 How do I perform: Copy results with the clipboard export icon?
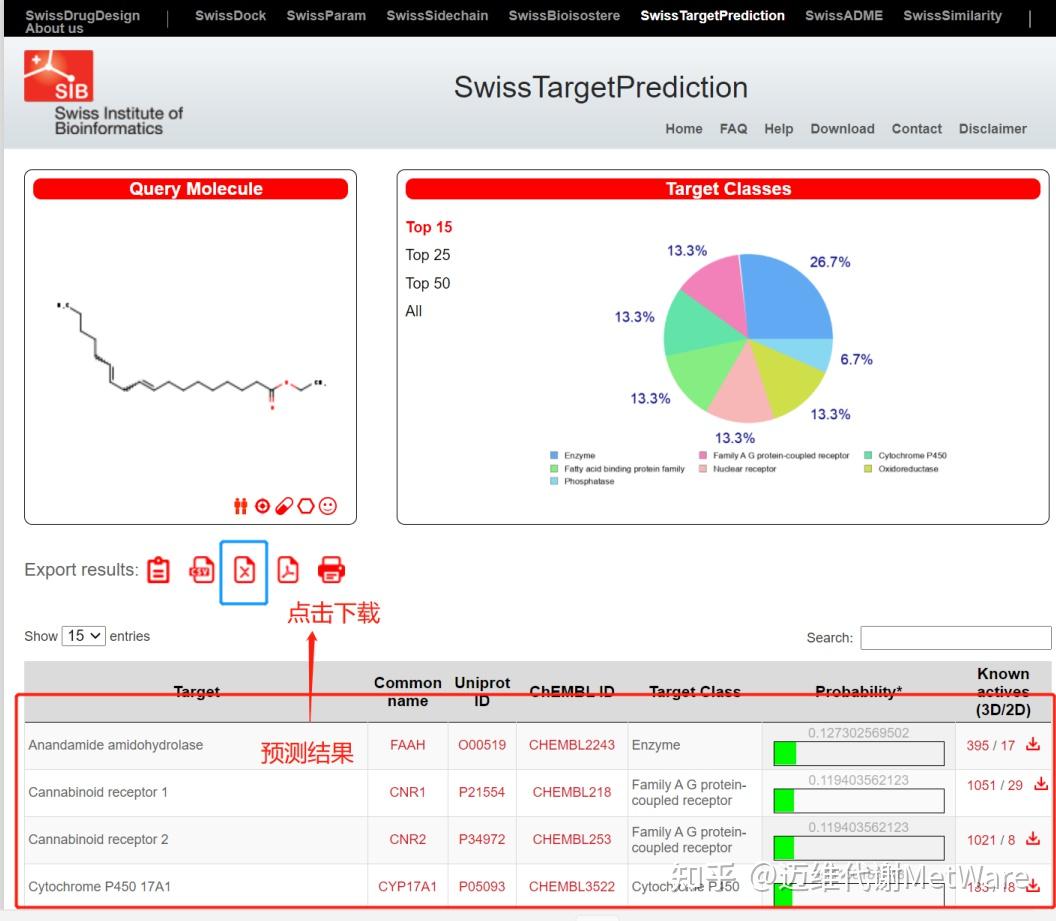(x=158, y=570)
